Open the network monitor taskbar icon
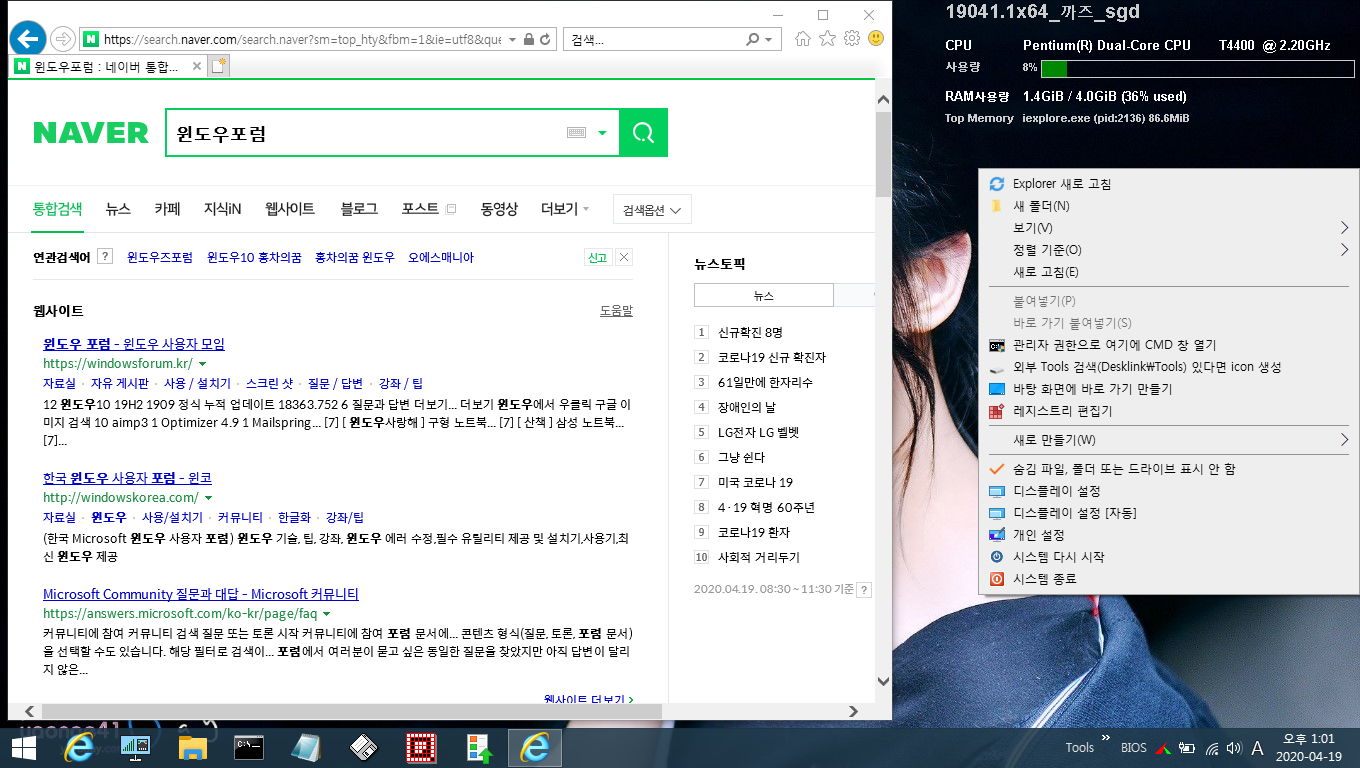The height and width of the screenshot is (768, 1360). [x=135, y=748]
